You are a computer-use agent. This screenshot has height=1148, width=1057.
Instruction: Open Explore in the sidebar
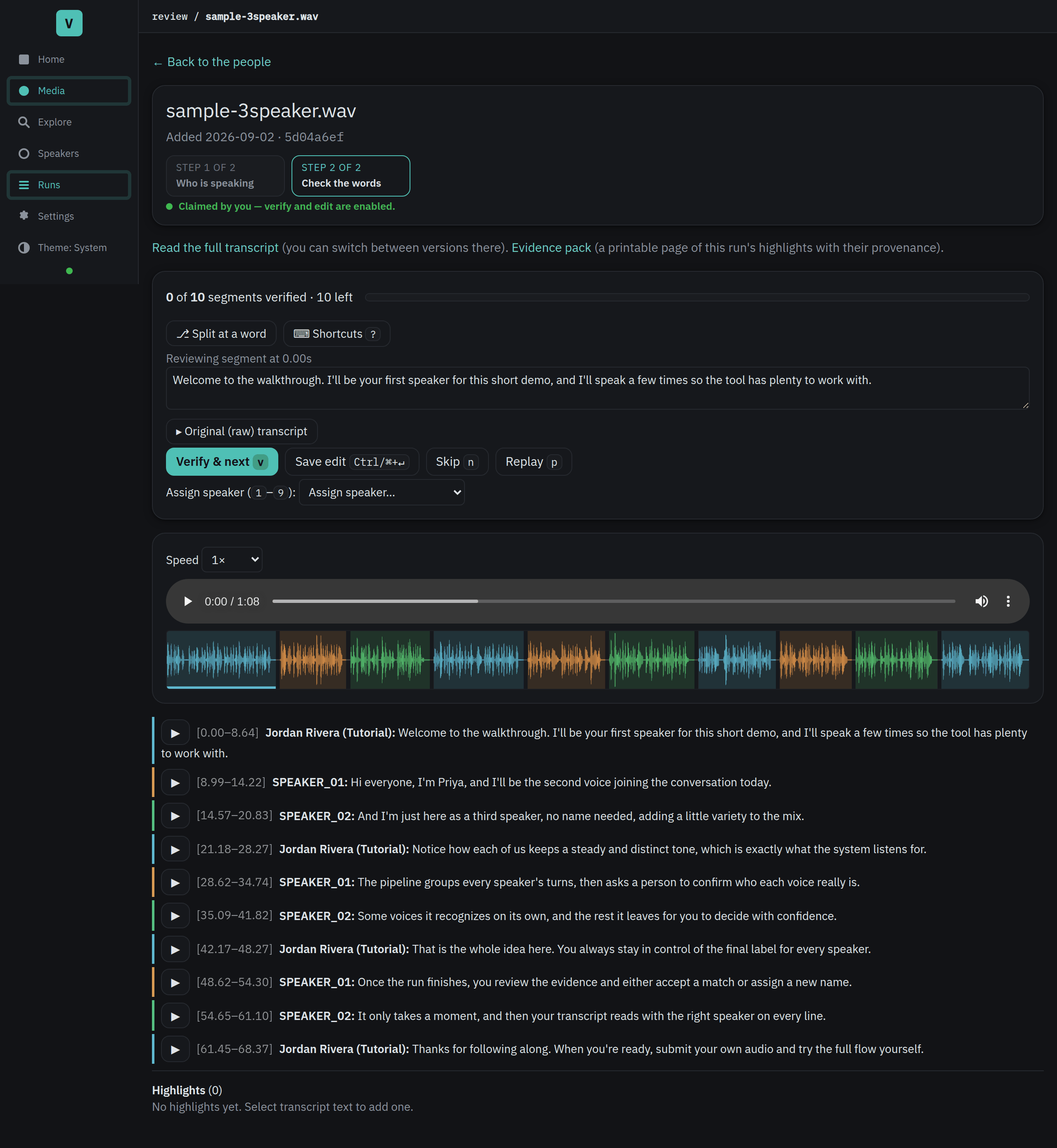coord(69,122)
